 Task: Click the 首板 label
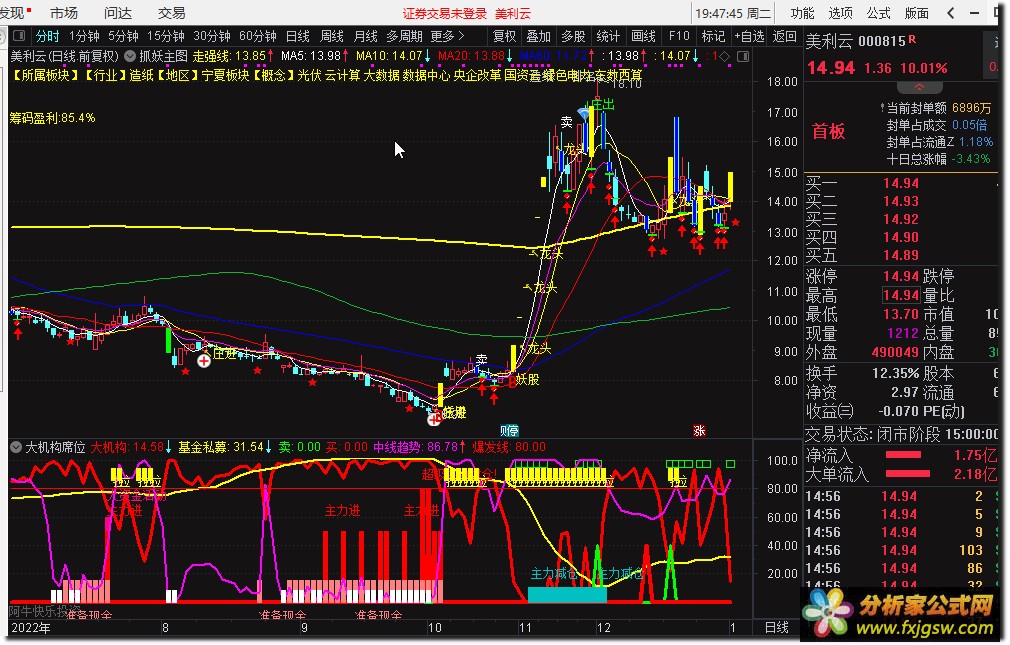tap(828, 131)
